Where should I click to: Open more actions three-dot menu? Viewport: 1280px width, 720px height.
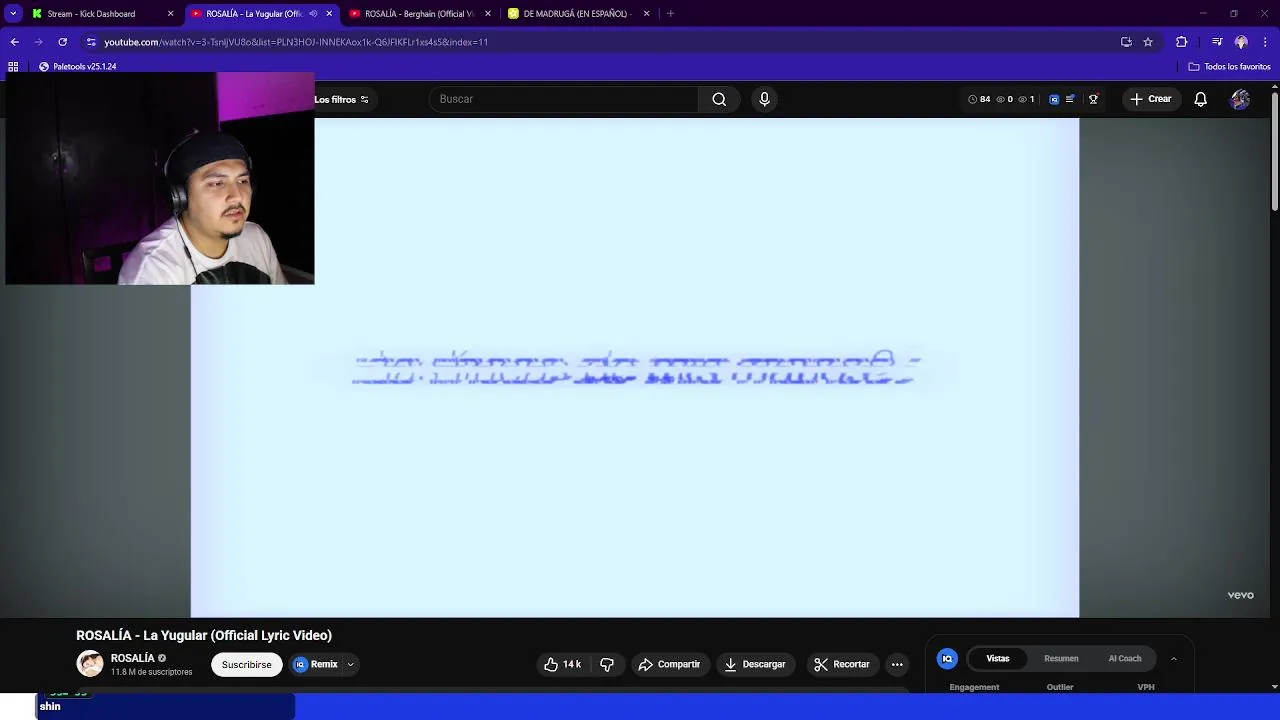[x=897, y=664]
